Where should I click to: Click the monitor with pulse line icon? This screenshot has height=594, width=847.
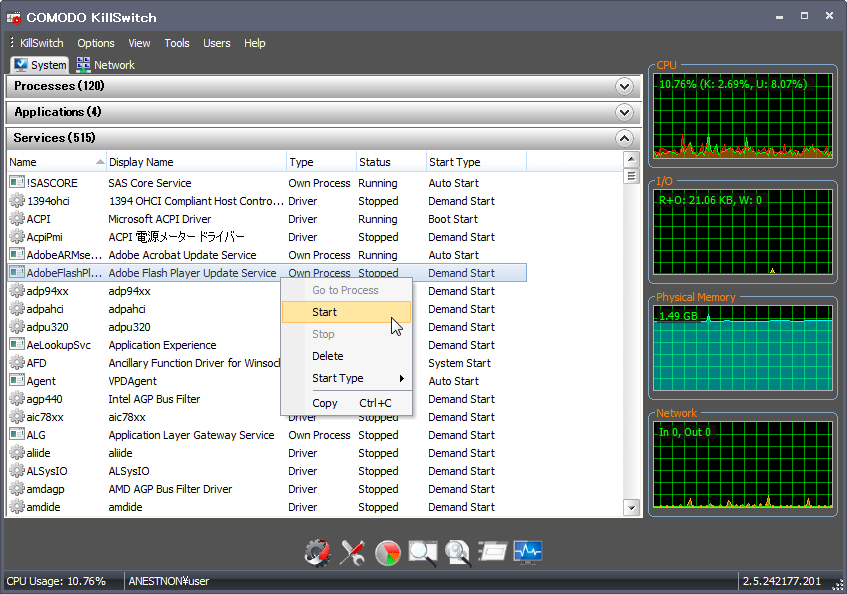(528, 552)
